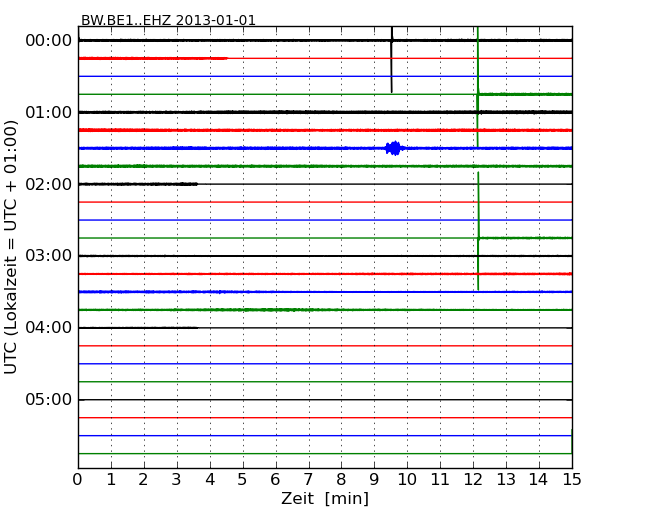
Task: Click the 03:00 time label
Action: point(49,256)
